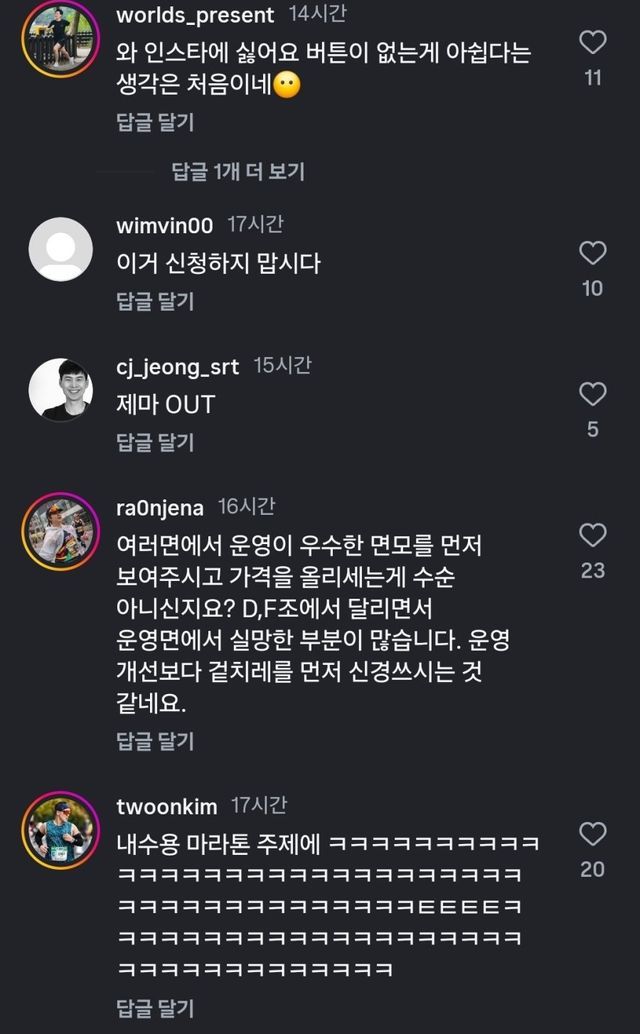Reply to cj_jeong_srt's comment
The width and height of the screenshot is (640, 1034).
155,442
